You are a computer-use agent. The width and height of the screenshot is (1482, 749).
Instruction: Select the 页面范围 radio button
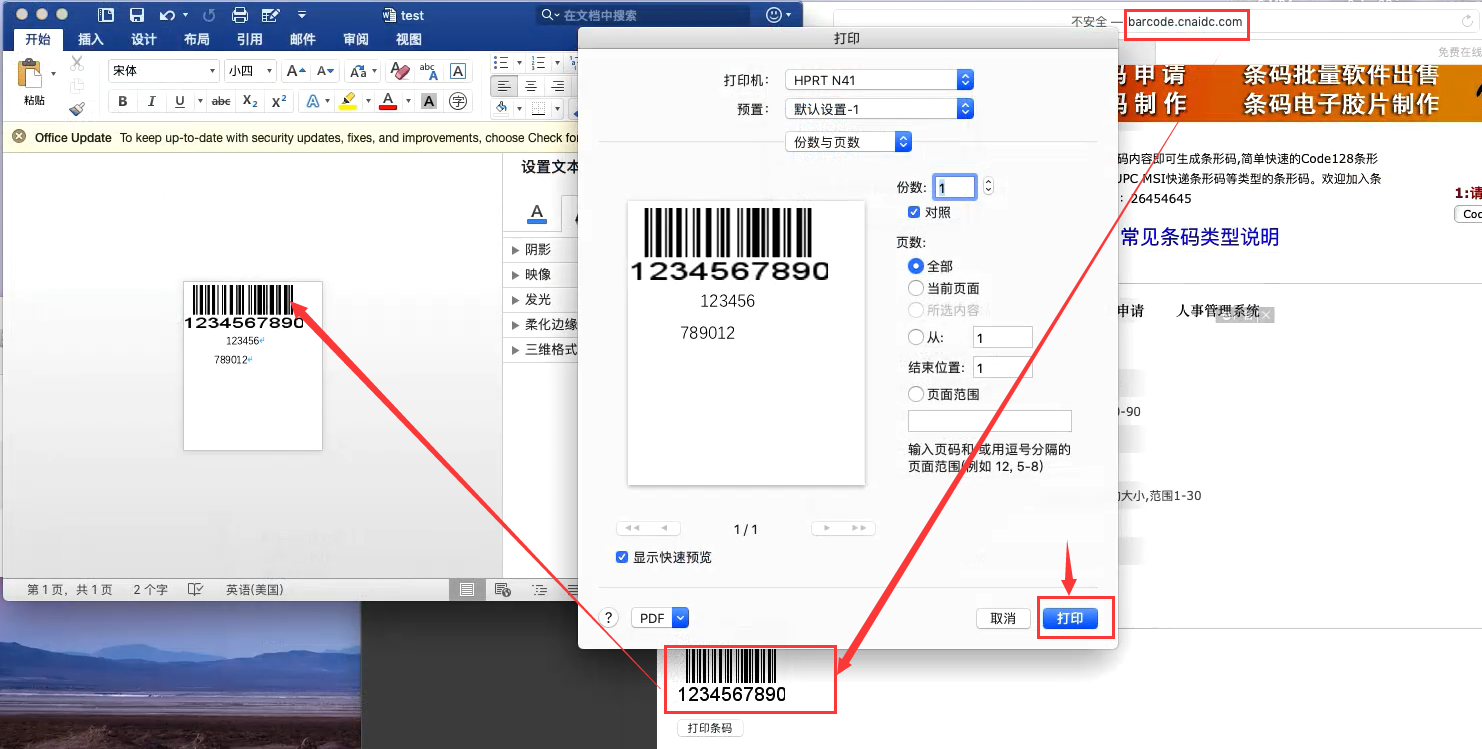point(915,394)
